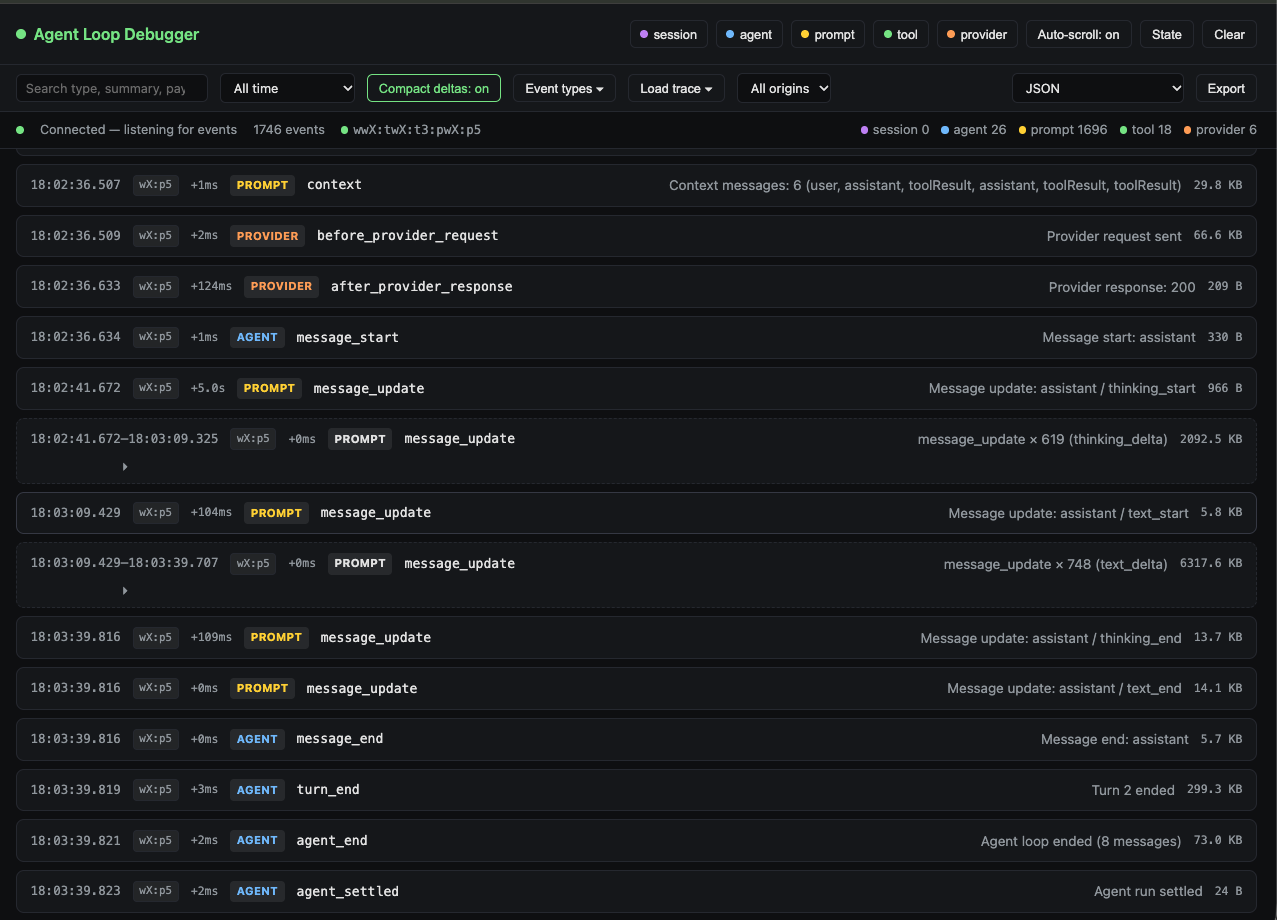1277x920 pixels.
Task: Click the 299.3 KB size value
Action: (x=1214, y=790)
